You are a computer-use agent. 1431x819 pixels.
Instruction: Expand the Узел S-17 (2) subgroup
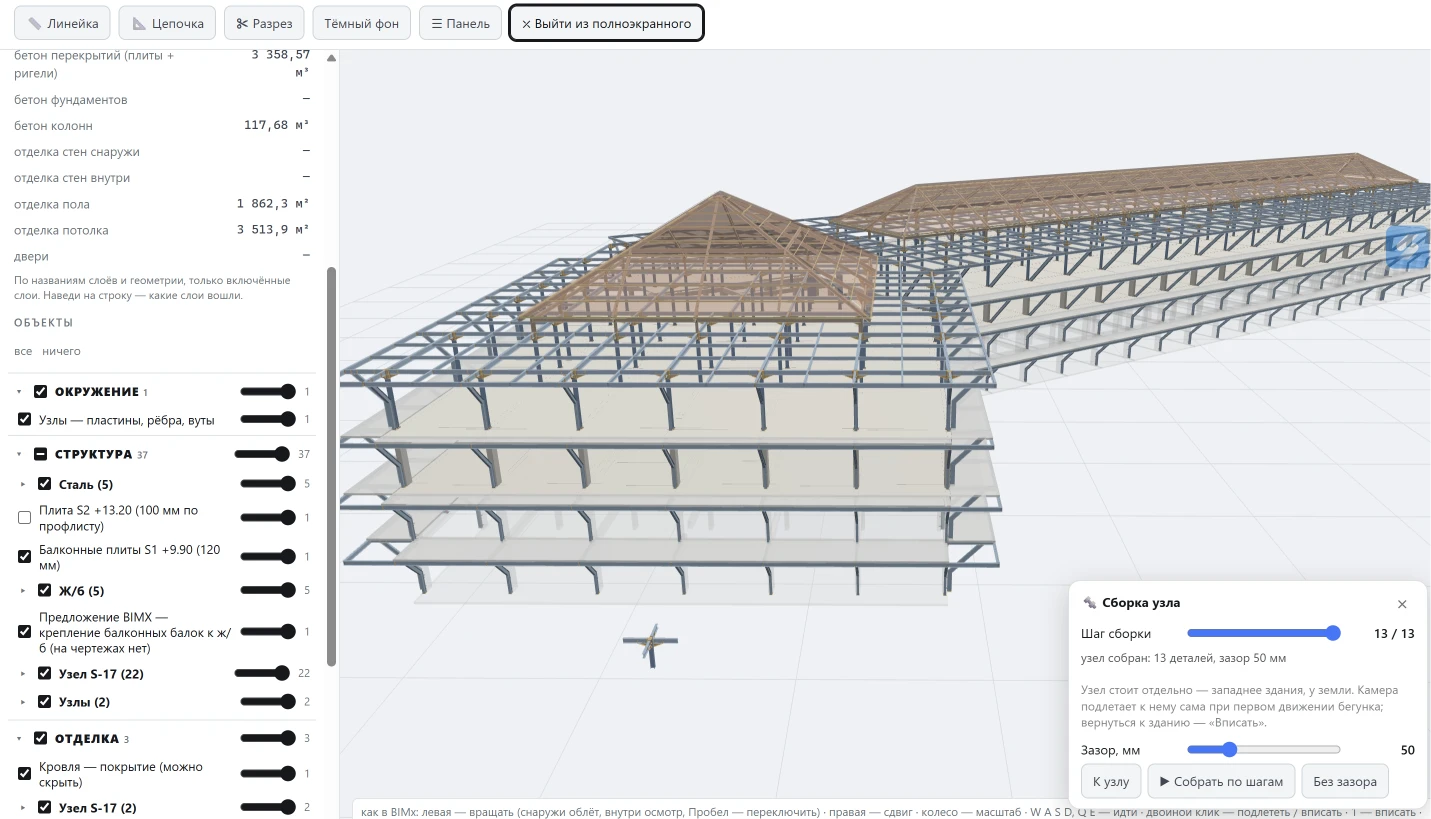[24, 807]
